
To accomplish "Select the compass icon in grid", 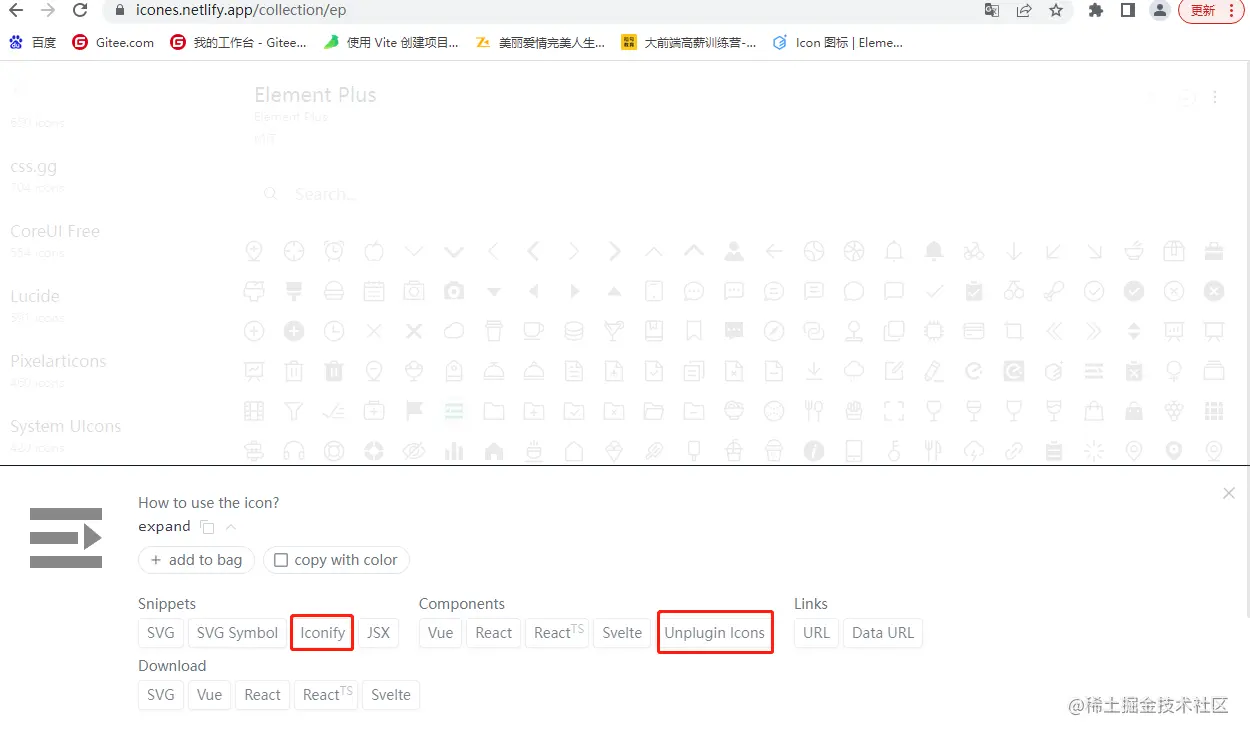I will click(774, 331).
